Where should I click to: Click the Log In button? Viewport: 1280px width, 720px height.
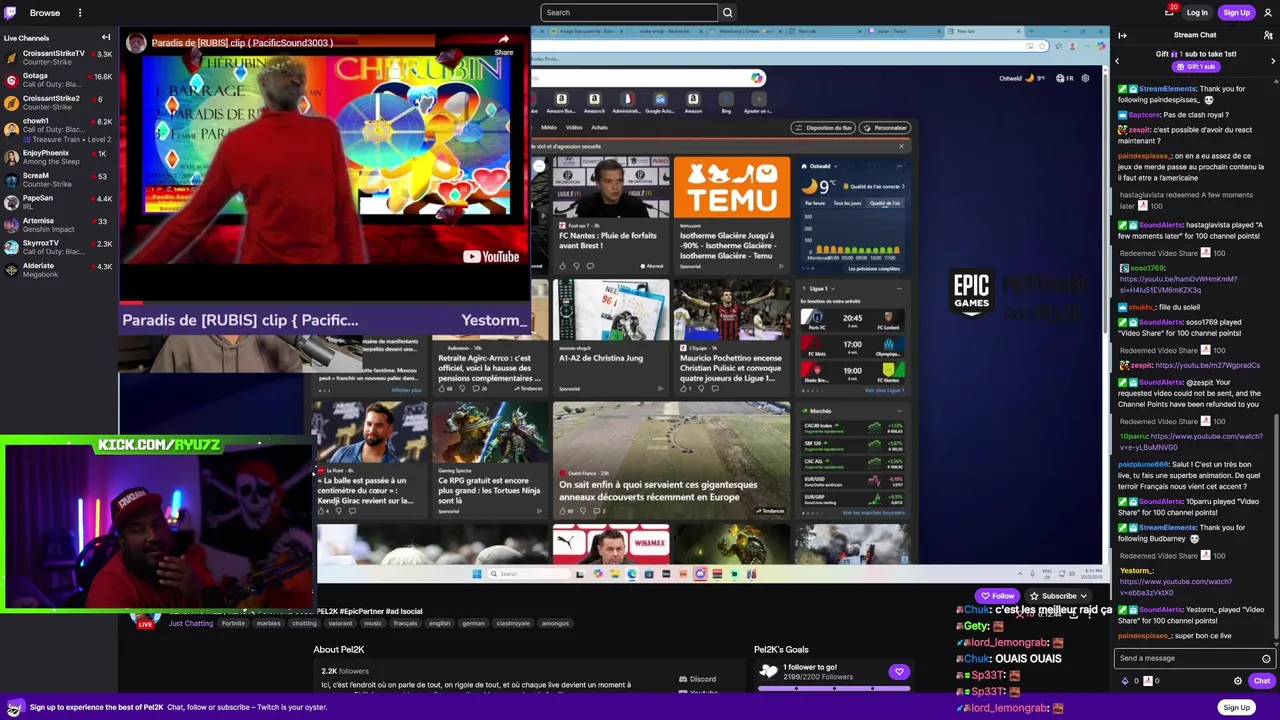click(1197, 13)
